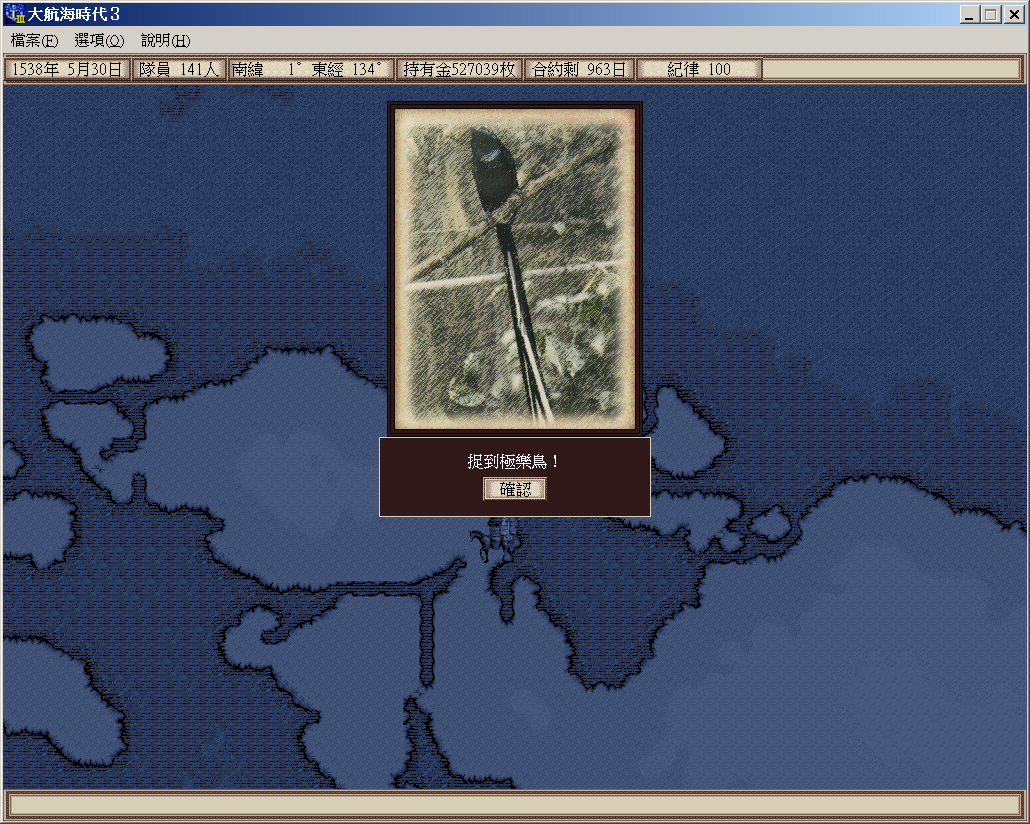Minimize the 大航海時代3 window

970,14
